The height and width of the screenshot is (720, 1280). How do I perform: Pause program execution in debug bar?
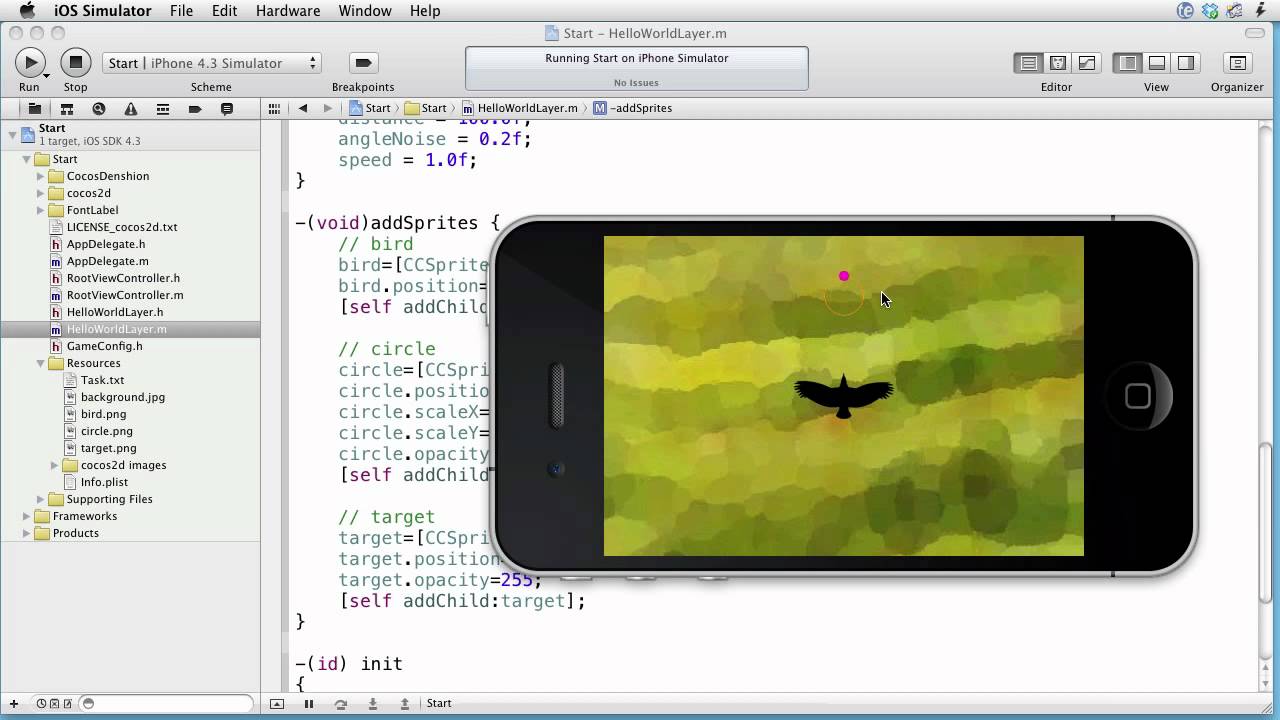(309, 704)
